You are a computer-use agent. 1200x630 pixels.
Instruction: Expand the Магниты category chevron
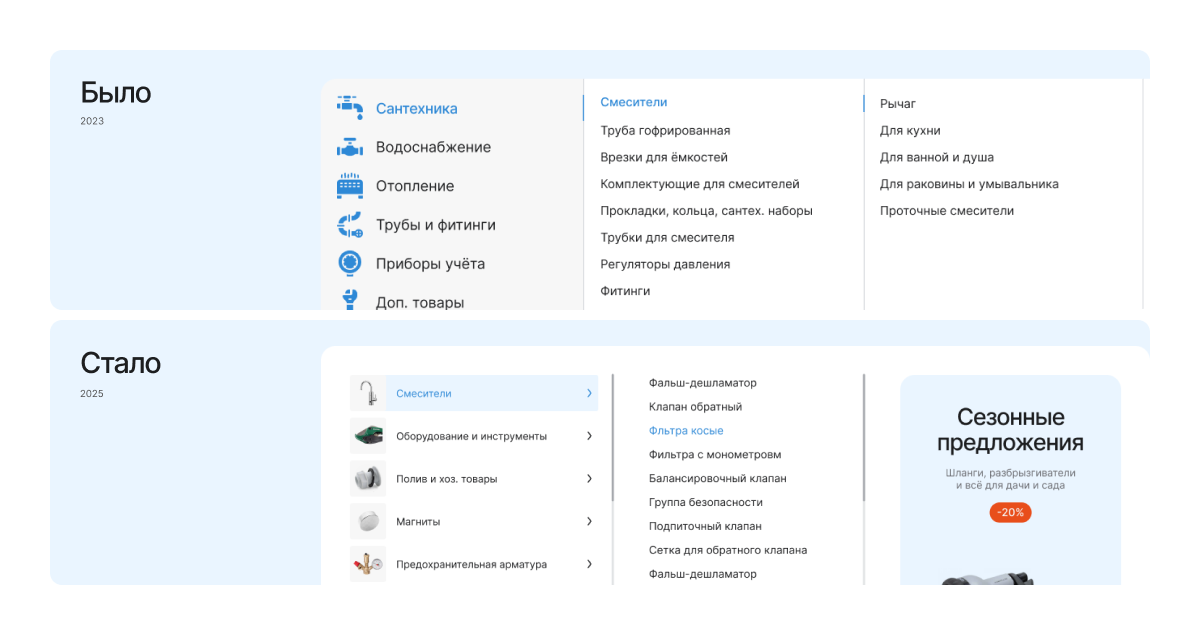coord(589,521)
